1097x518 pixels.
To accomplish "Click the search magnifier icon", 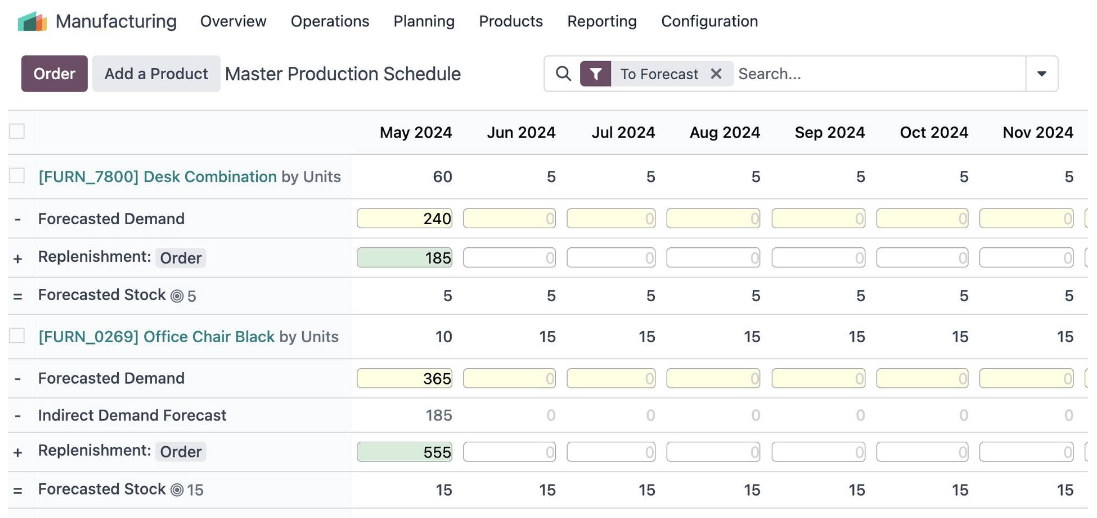I will (x=563, y=74).
